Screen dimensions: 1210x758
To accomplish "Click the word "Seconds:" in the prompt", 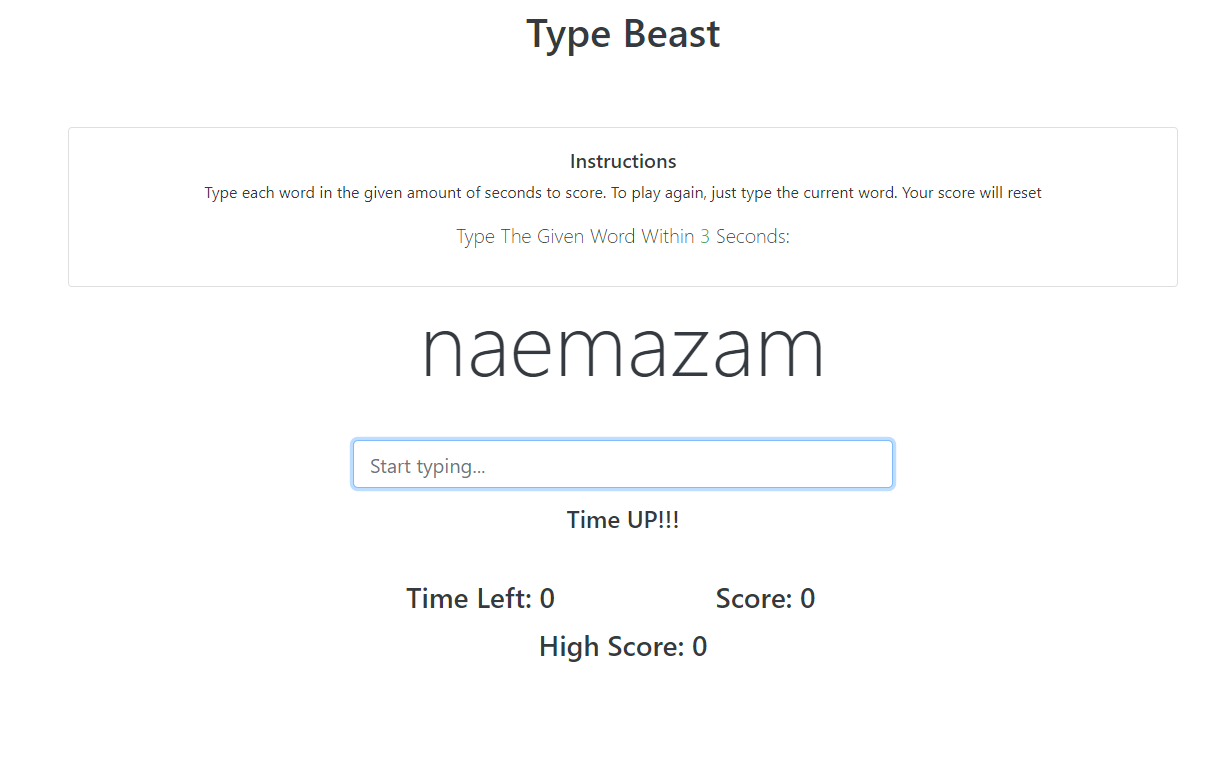I will (x=752, y=237).
